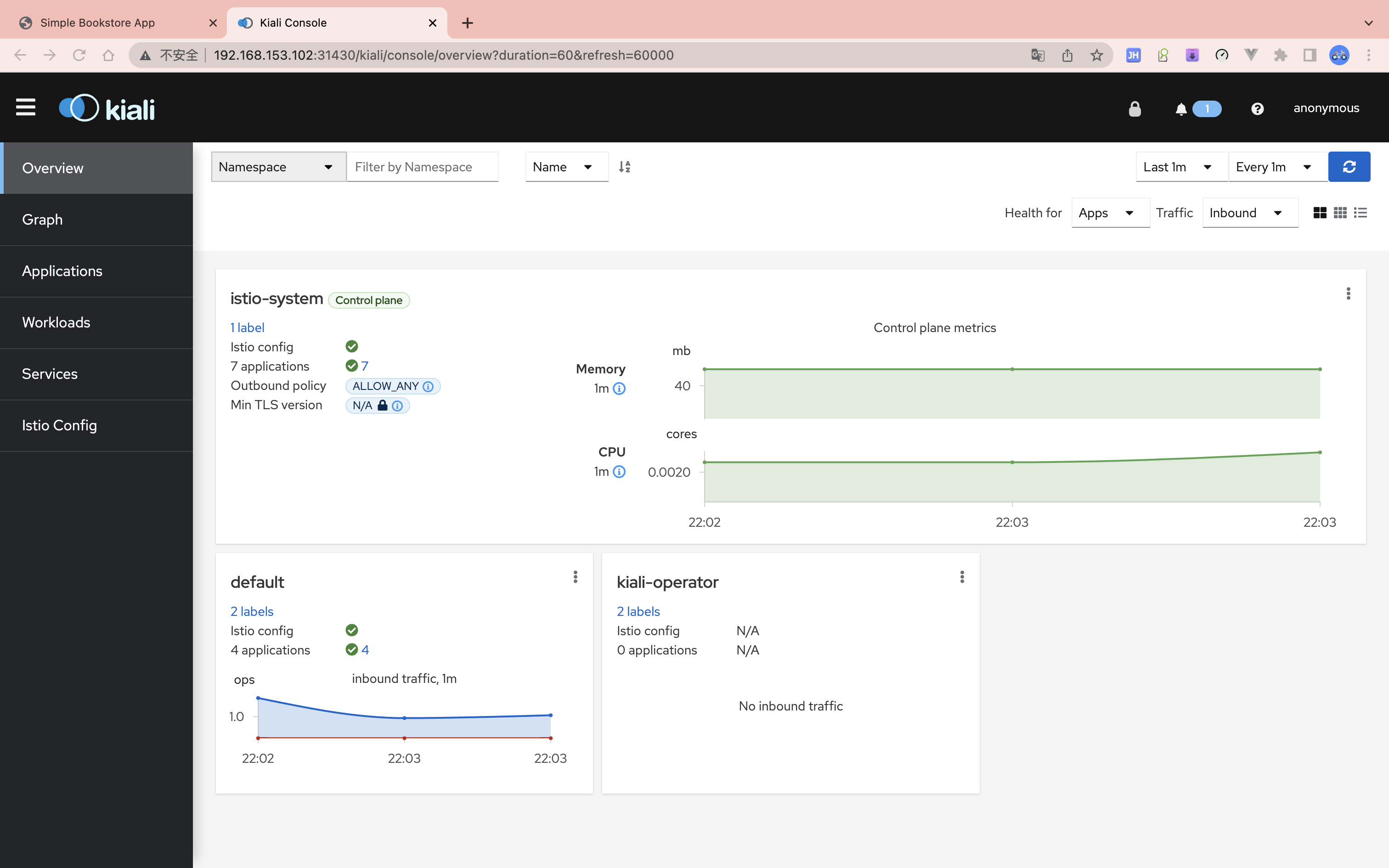The image size is (1389, 868).
Task: Click the notifications bell icon
Action: coord(1181,108)
